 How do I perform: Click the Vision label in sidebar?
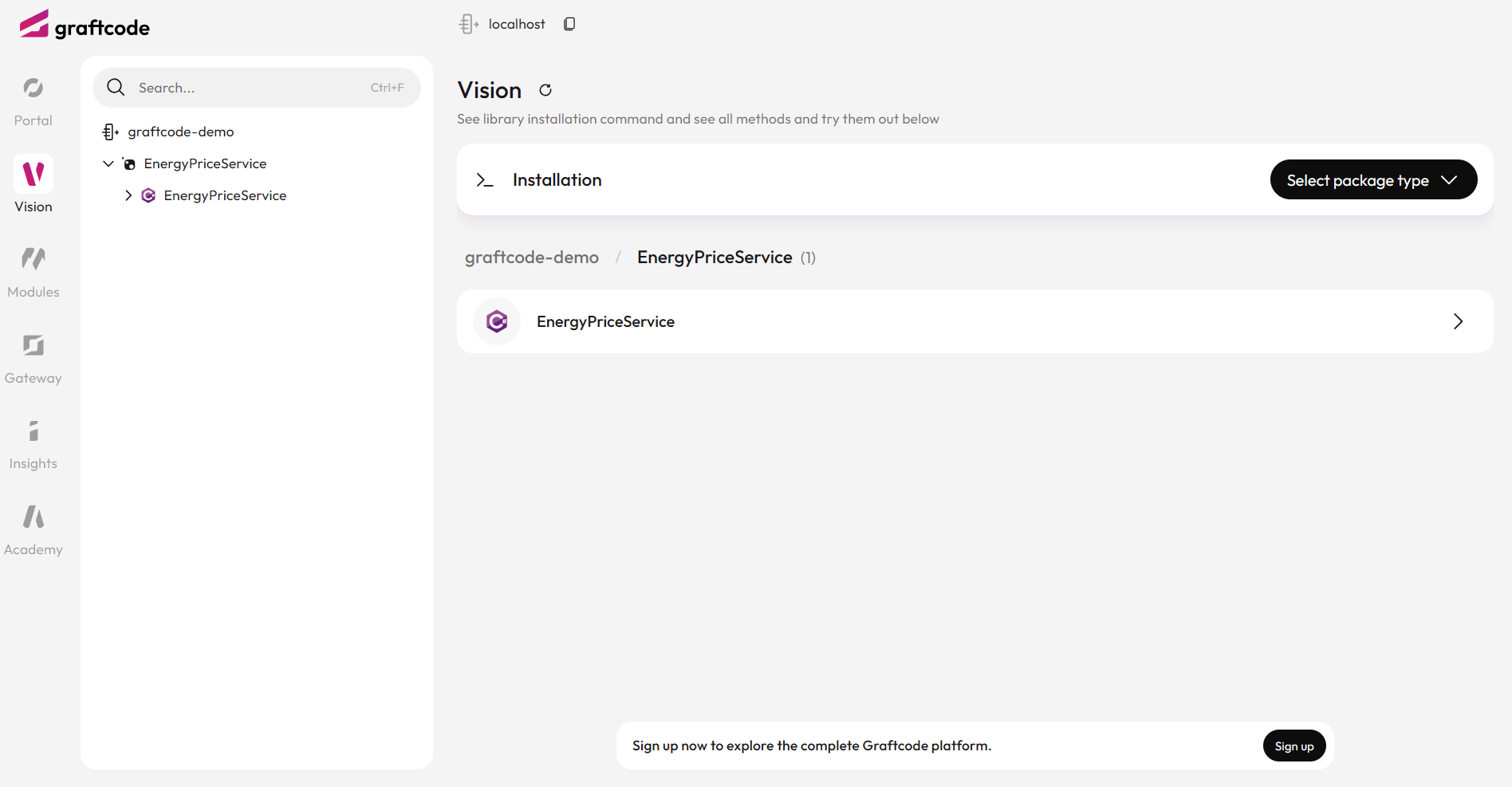coord(33,207)
